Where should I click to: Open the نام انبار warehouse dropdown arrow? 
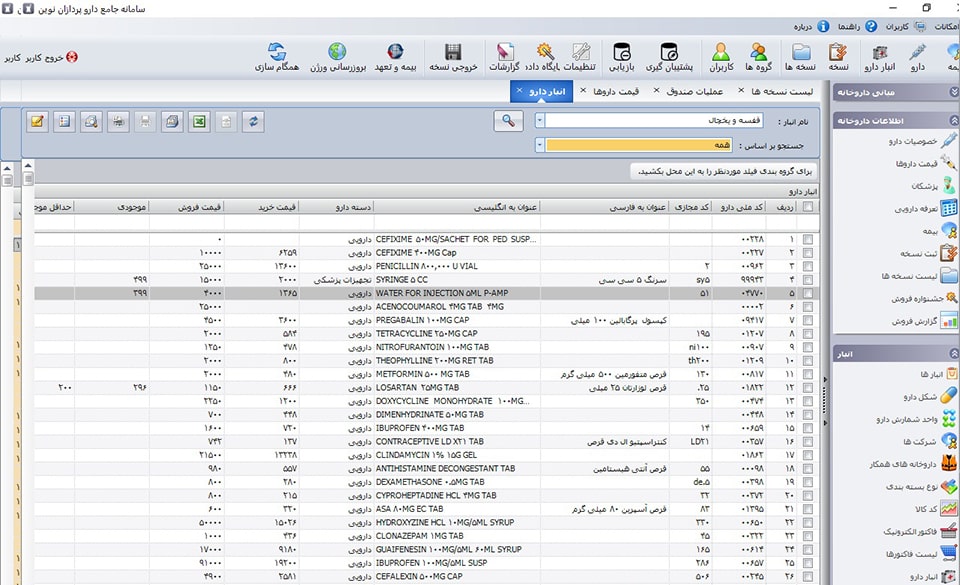point(540,120)
